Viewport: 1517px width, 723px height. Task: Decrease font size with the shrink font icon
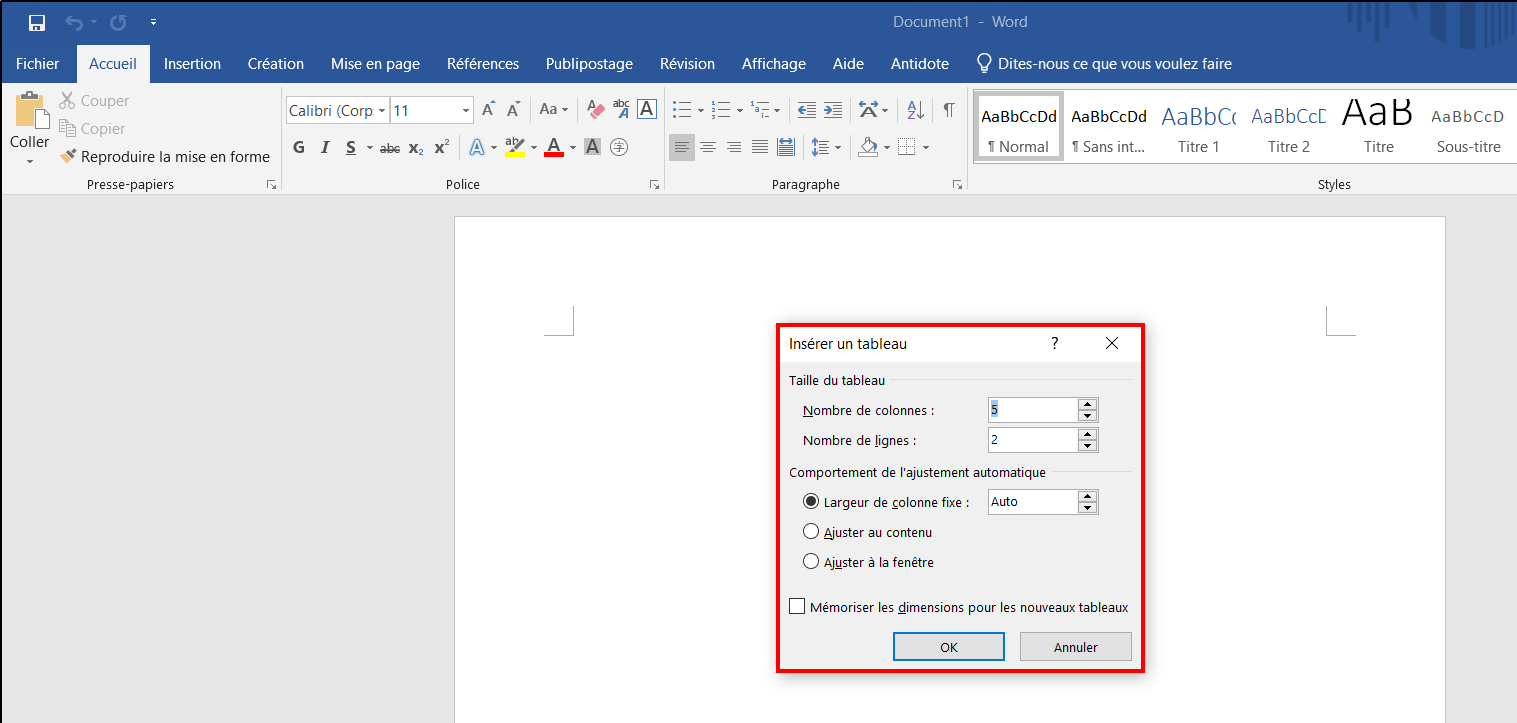(x=513, y=110)
